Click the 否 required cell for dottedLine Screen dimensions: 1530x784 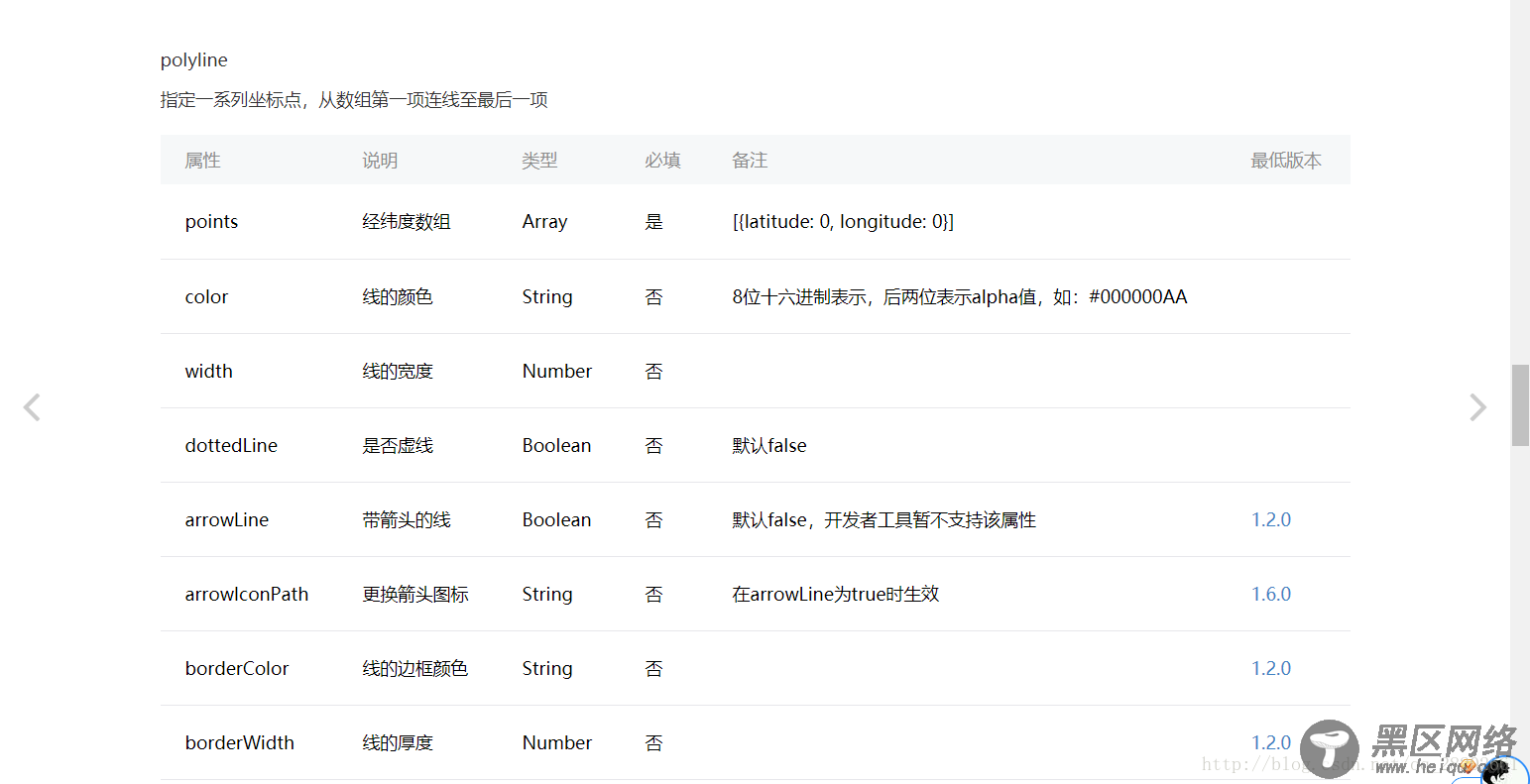[x=653, y=445]
